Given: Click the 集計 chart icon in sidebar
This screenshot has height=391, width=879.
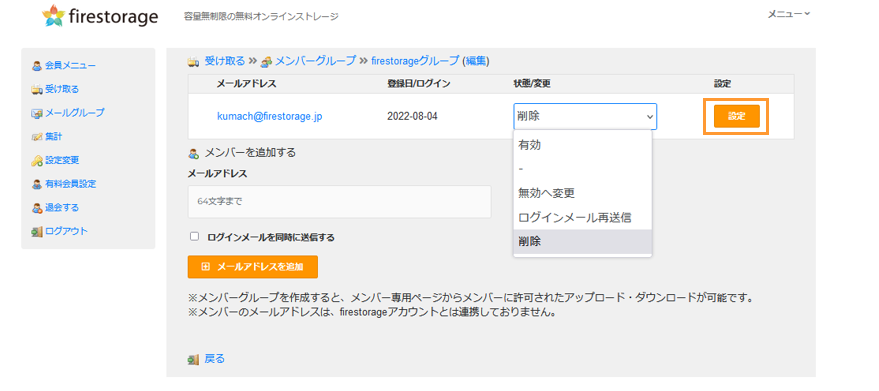Looking at the screenshot, I should click(37, 136).
